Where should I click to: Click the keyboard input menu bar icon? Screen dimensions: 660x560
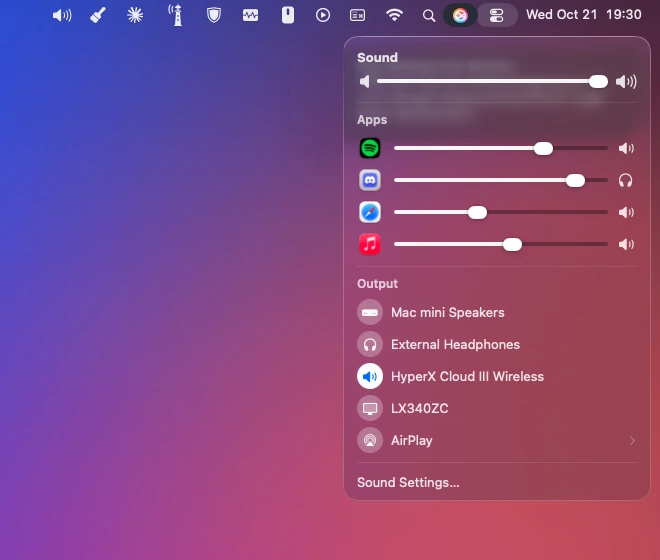[x=357, y=16]
